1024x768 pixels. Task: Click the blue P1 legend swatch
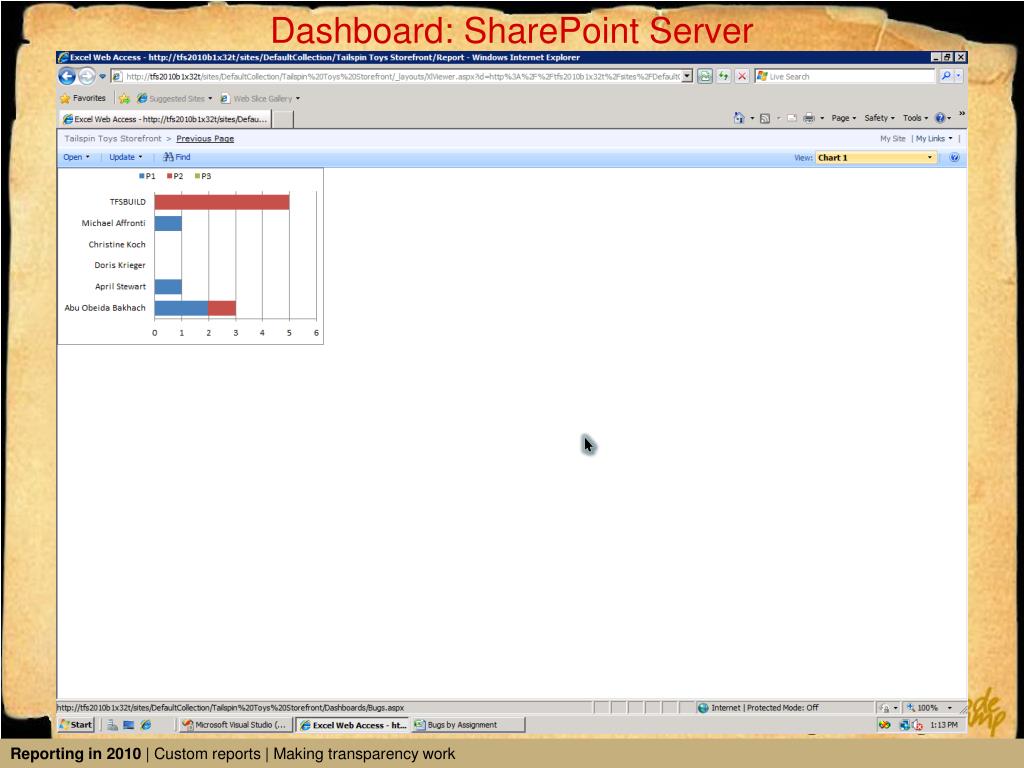click(142, 176)
